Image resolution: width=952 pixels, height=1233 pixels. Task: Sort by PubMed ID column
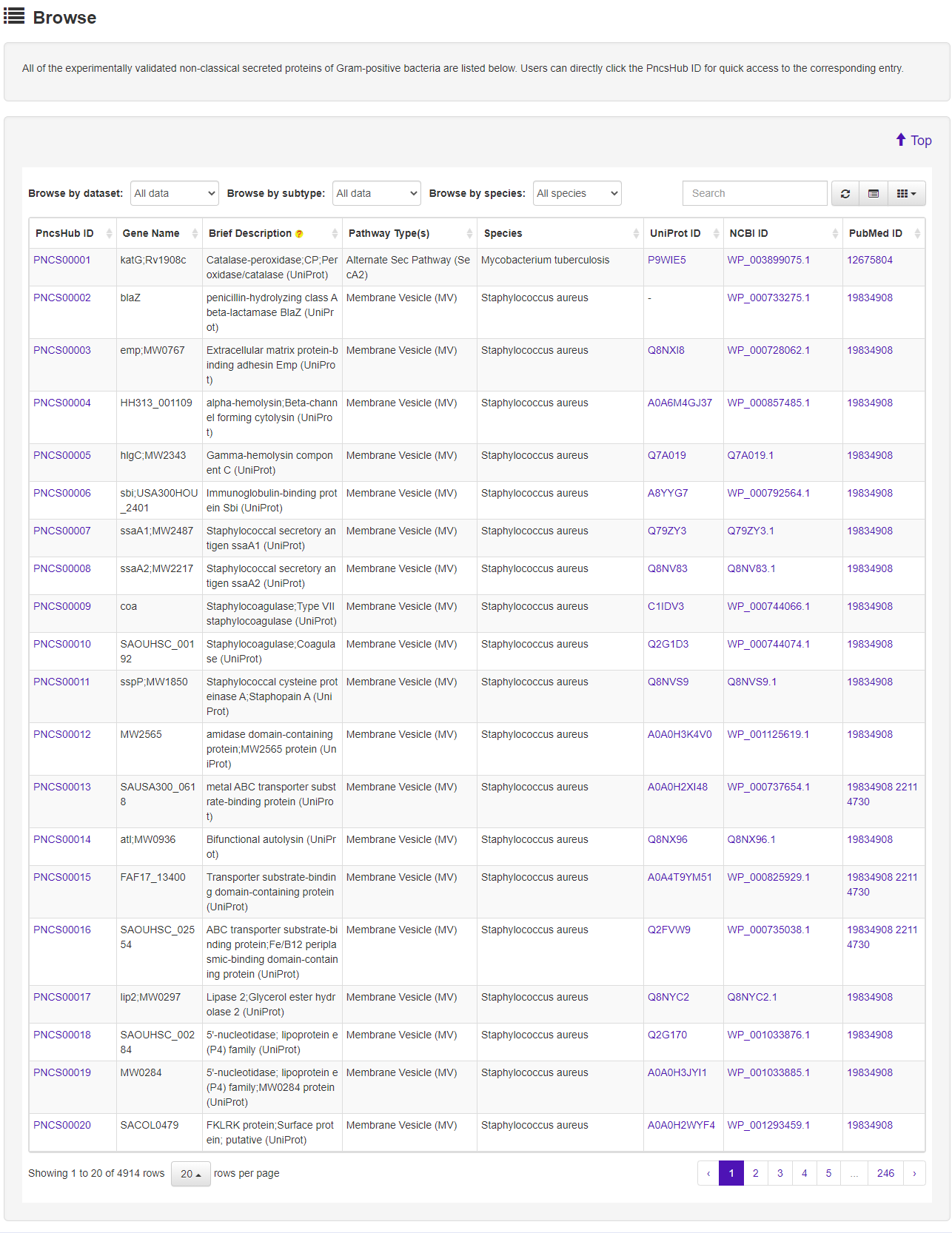[x=875, y=233]
